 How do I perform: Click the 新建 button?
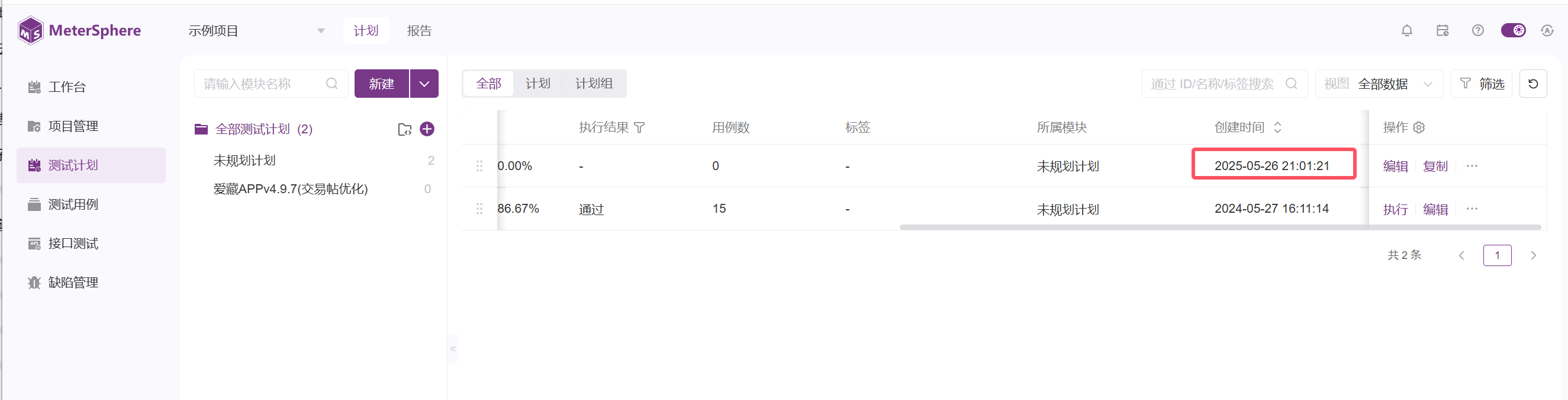click(382, 84)
